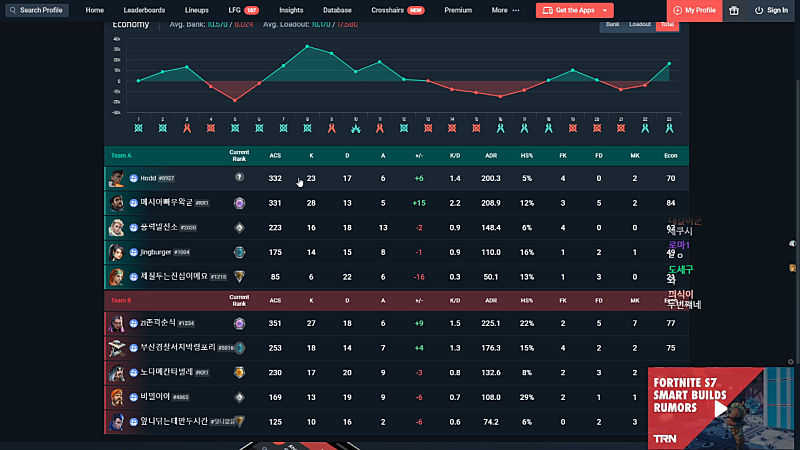The image size is (800, 450).
Task: Open the Leaderboards nav item
Action: 144,10
